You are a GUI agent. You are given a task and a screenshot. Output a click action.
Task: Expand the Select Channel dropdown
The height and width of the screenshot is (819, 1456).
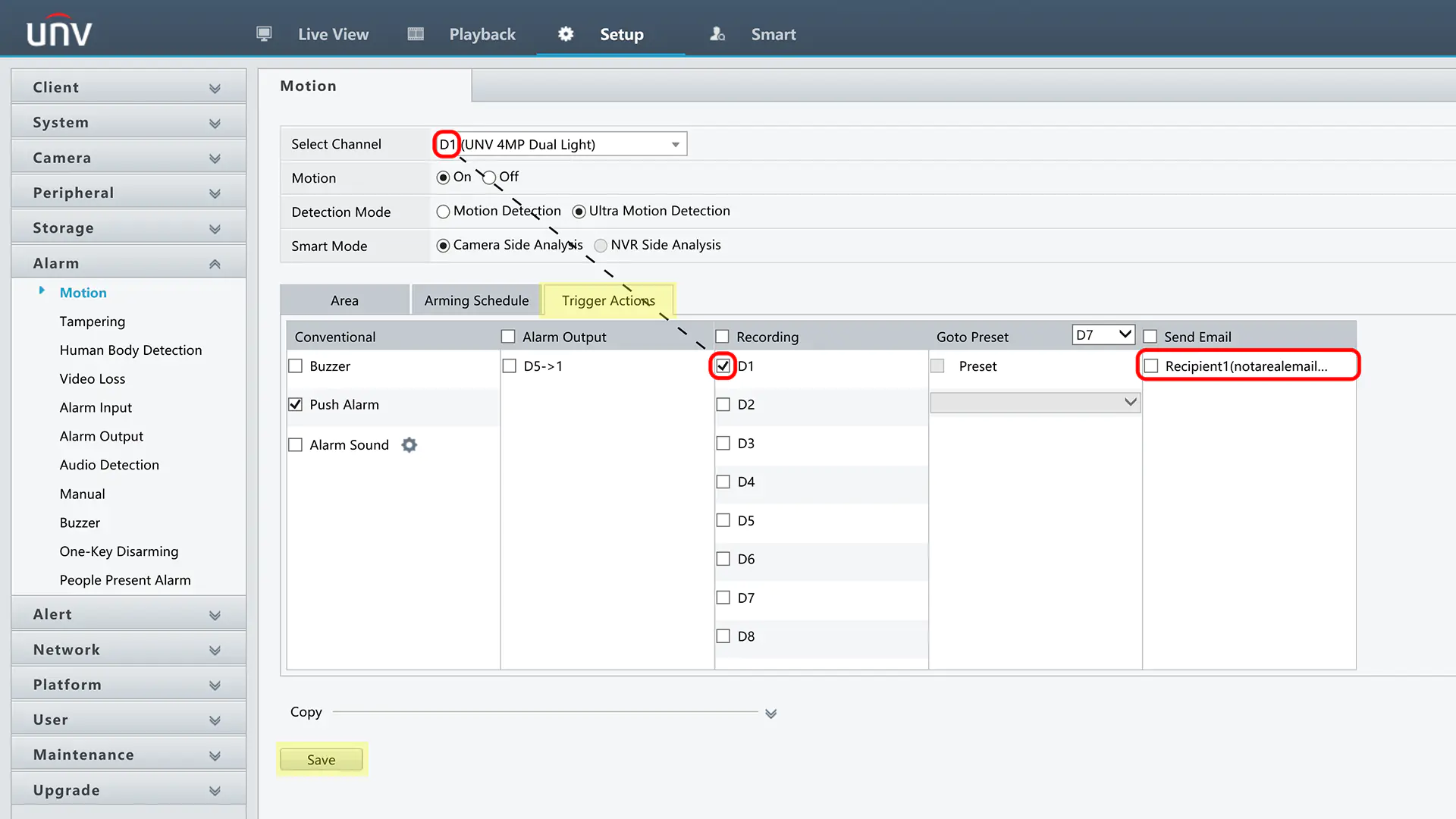point(675,143)
